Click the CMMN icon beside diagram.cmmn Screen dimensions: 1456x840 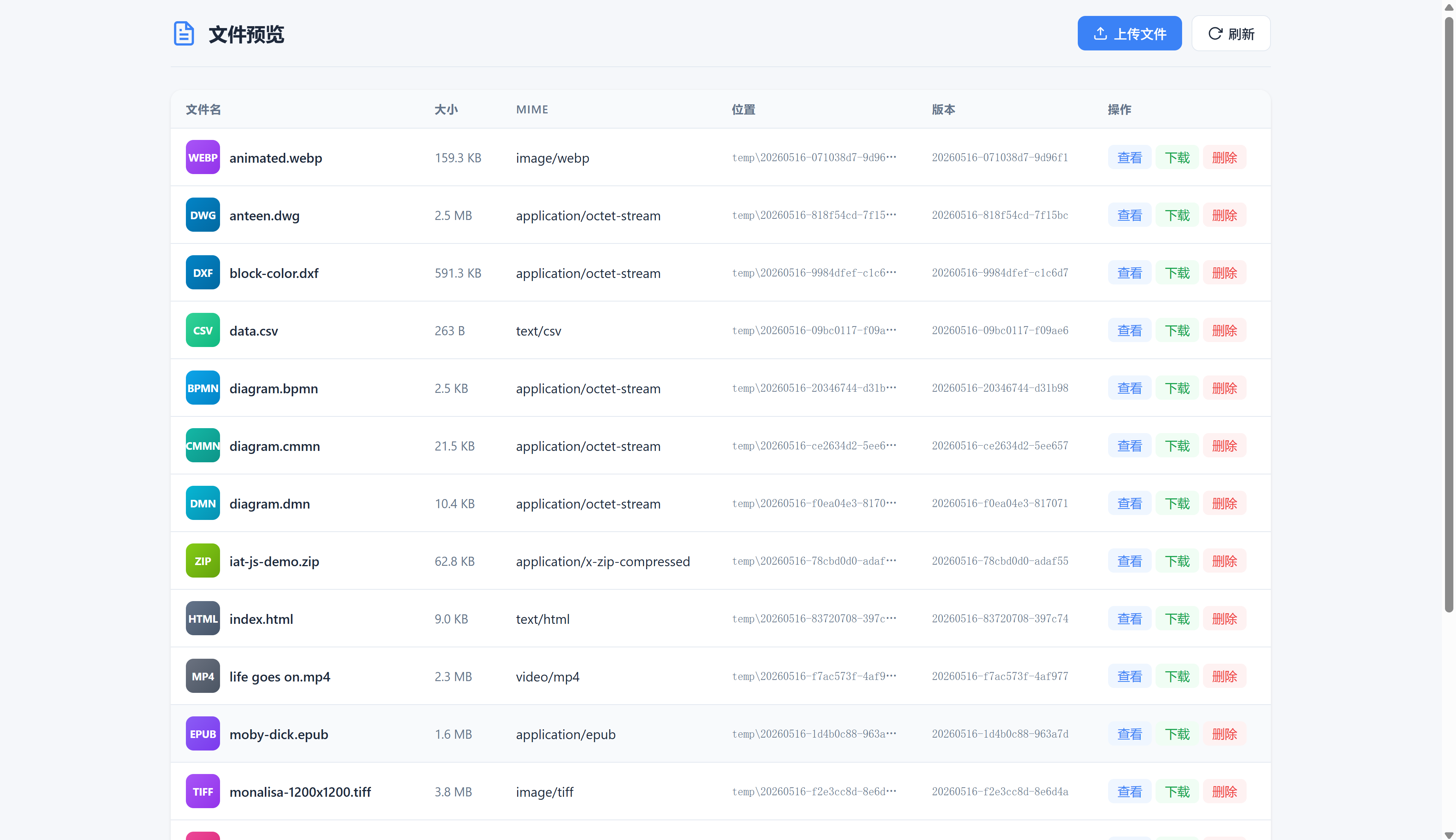(203, 445)
